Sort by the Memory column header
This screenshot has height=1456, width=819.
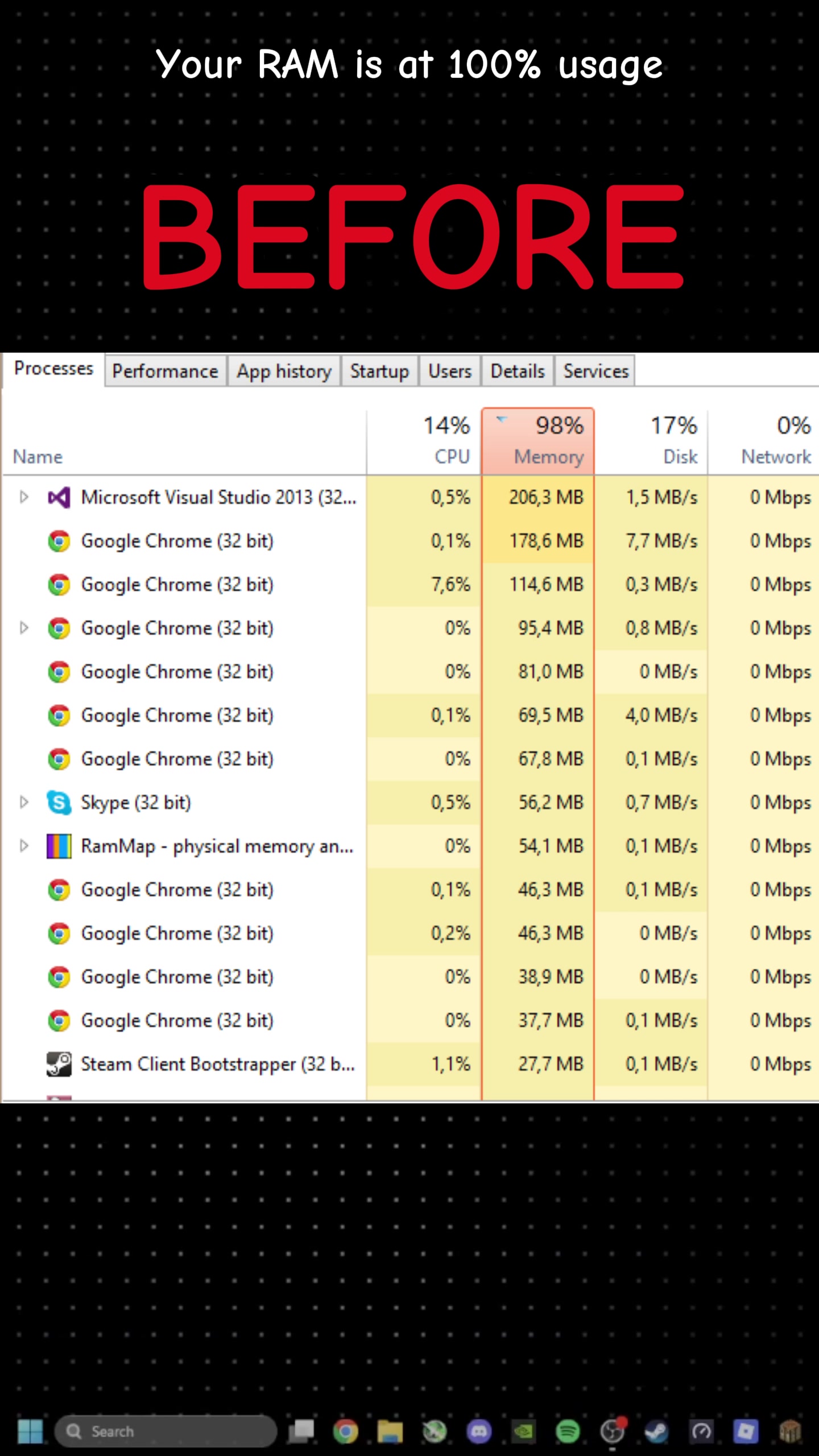point(537,441)
